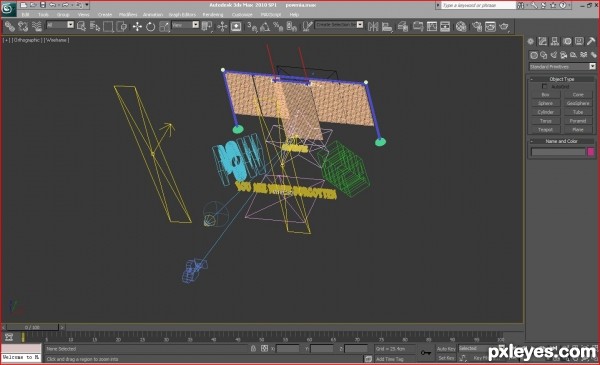Screen dimensions: 600x365
Task: Switch to the Display command panel tab
Action: [x=579, y=41]
